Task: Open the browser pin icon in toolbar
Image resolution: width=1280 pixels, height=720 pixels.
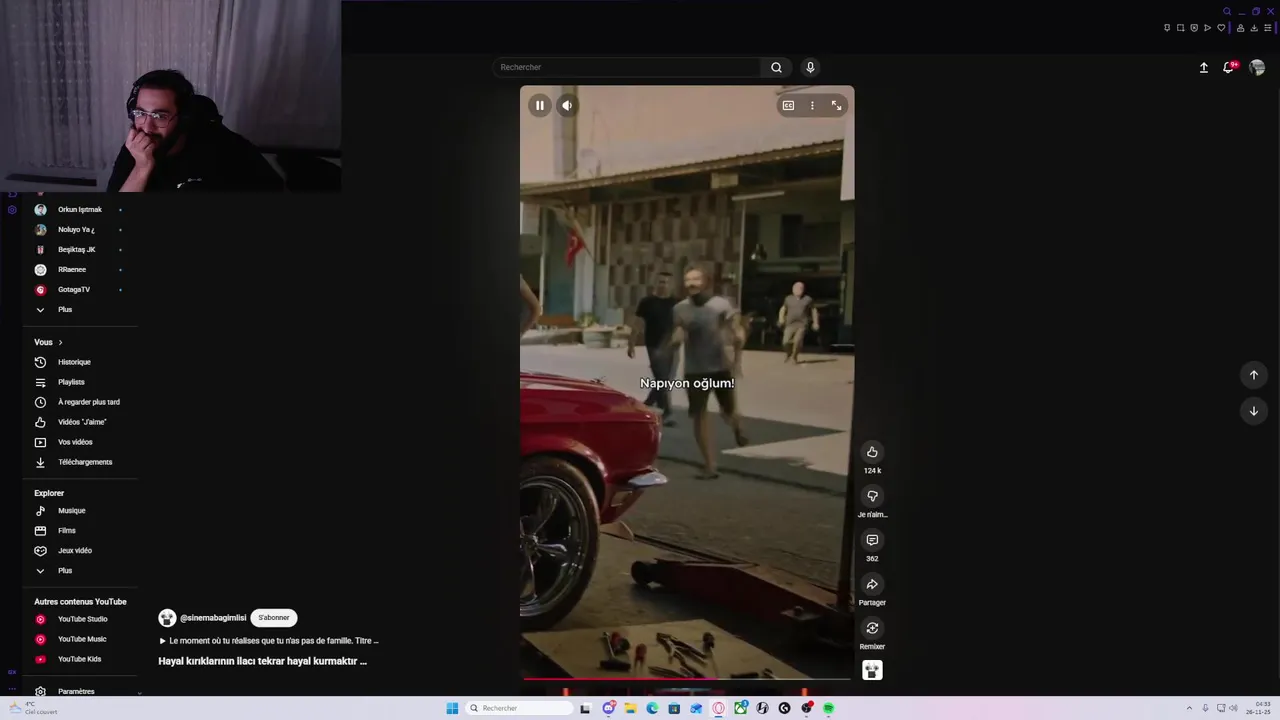Action: click(x=1167, y=28)
